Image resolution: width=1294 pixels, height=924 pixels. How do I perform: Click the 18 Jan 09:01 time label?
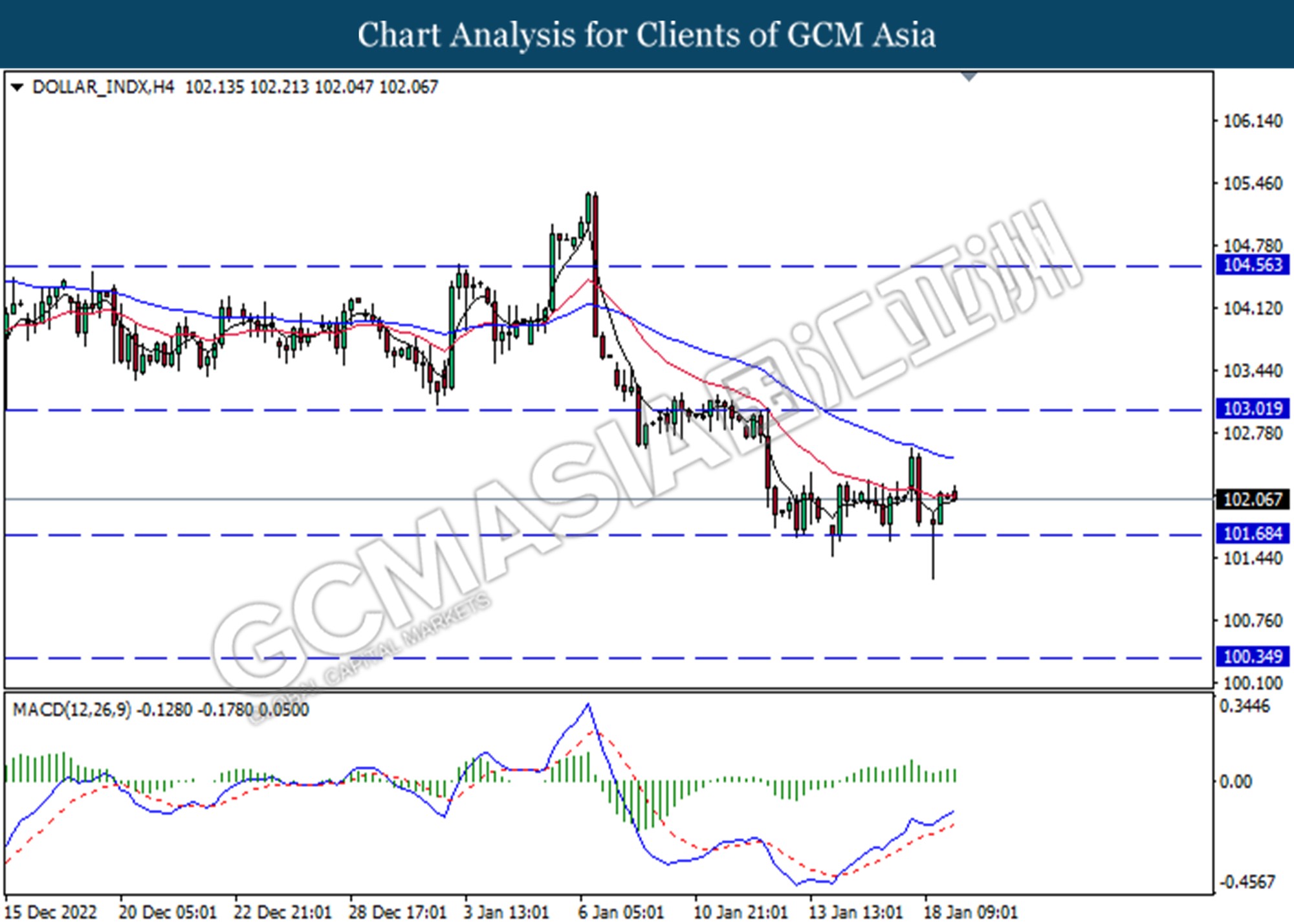(970, 912)
